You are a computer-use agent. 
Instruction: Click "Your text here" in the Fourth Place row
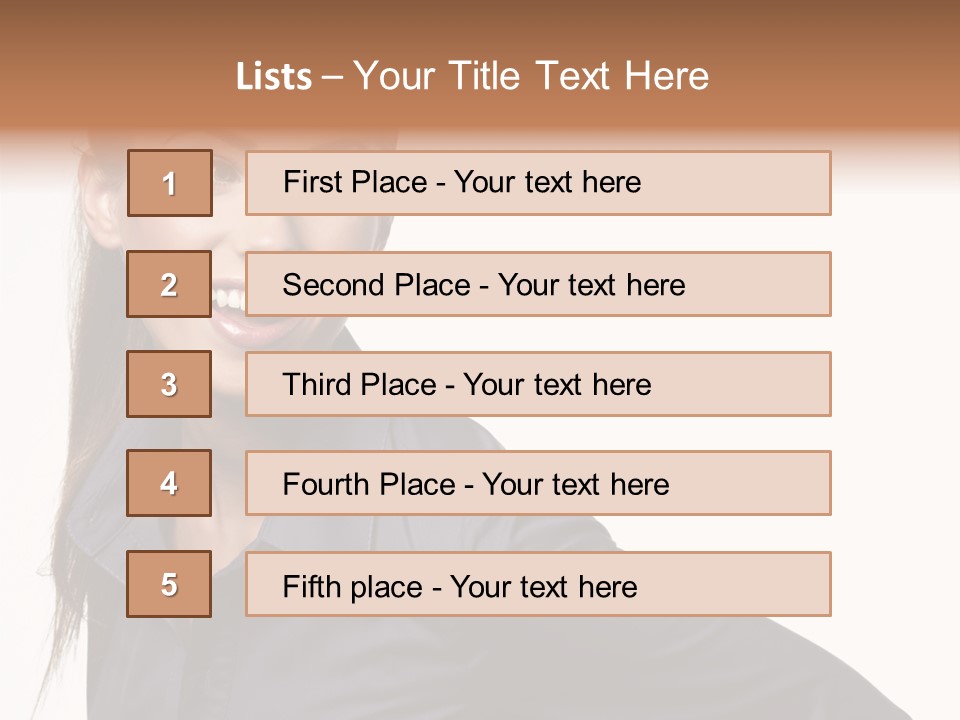575,485
